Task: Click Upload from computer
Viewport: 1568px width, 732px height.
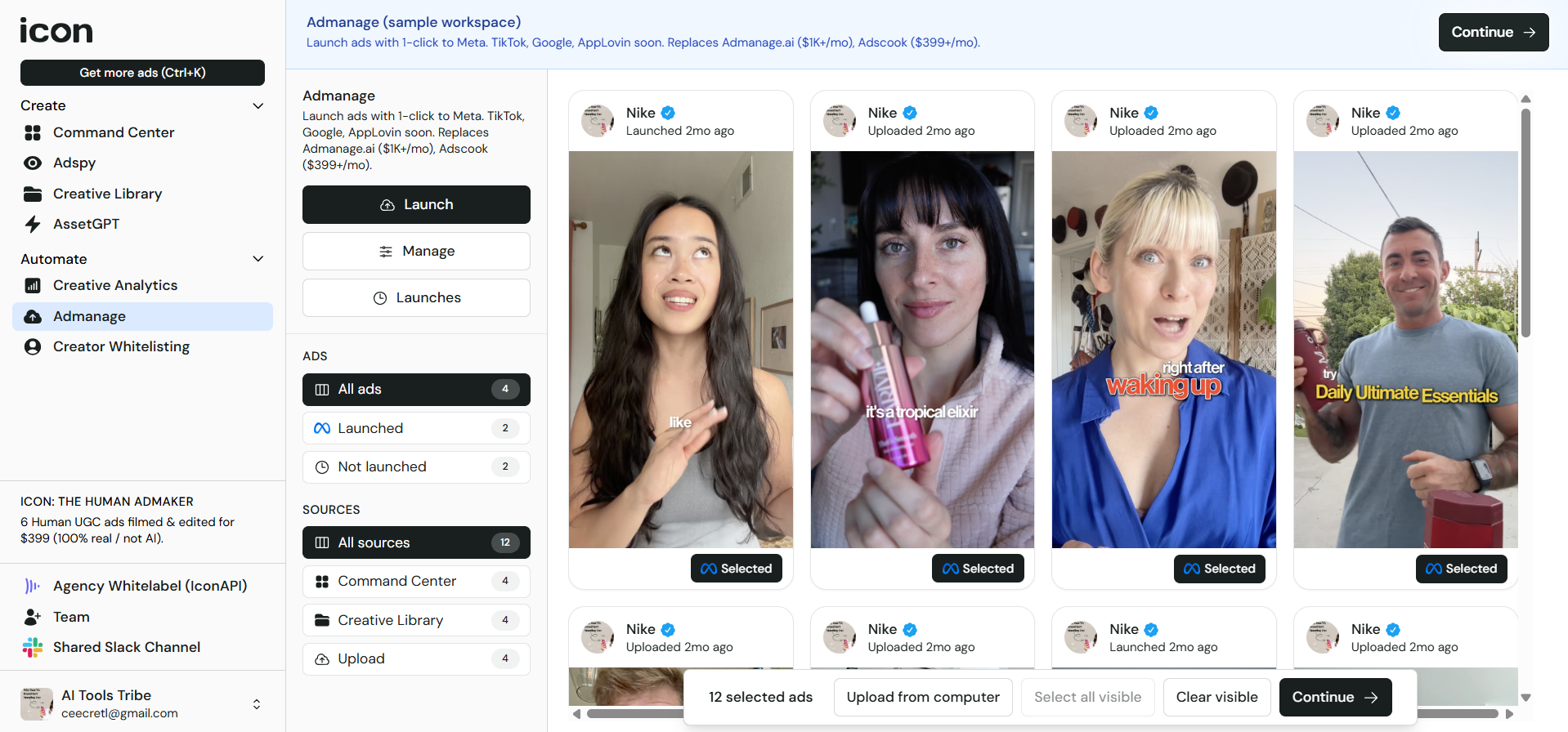Action: [923, 697]
